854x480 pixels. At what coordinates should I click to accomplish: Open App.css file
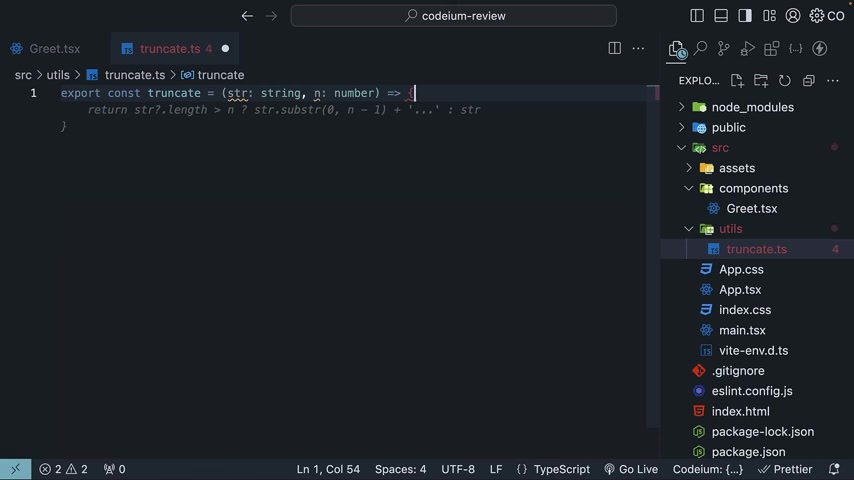[757, 269]
